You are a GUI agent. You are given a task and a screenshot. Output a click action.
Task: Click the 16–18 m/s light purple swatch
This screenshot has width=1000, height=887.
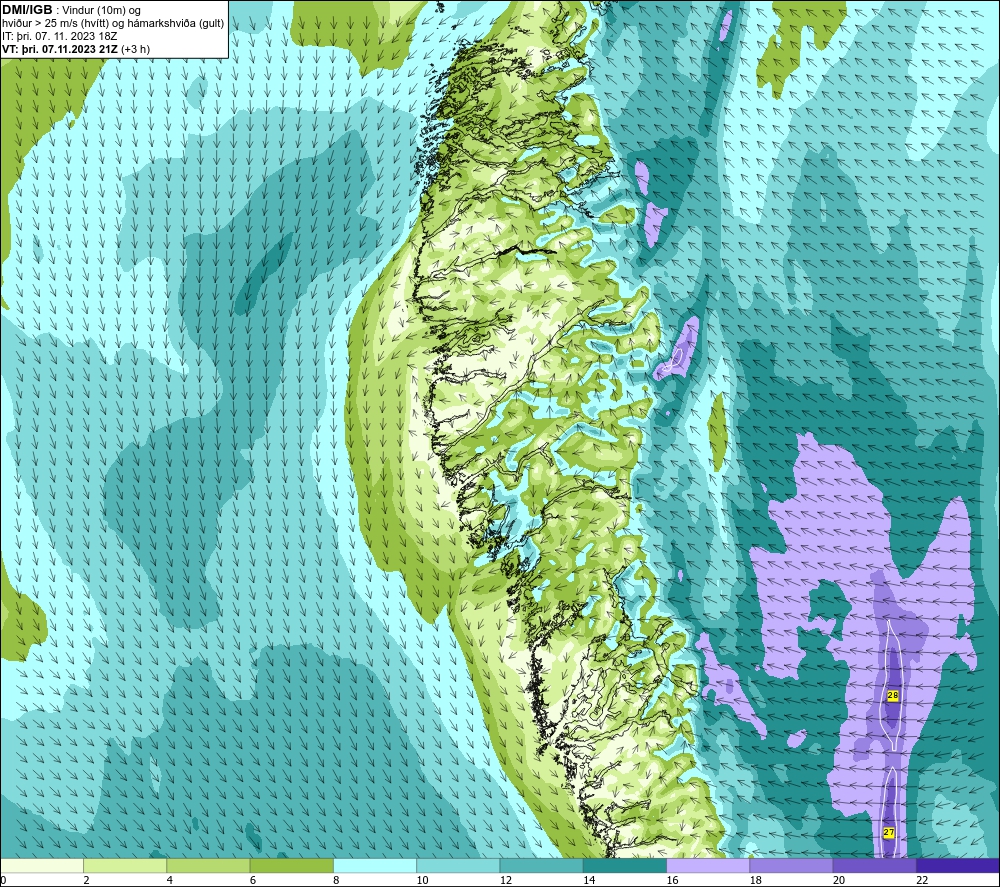tap(708, 865)
